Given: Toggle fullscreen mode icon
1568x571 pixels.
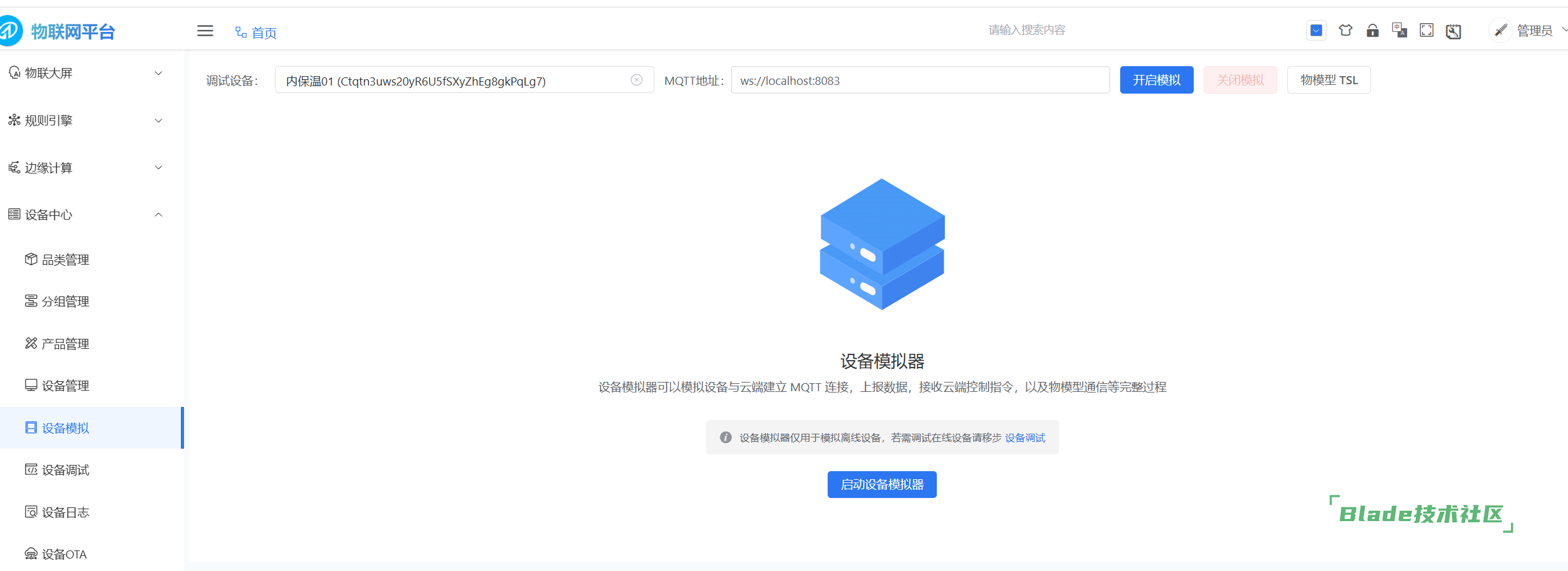Looking at the screenshot, I should tap(1426, 30).
